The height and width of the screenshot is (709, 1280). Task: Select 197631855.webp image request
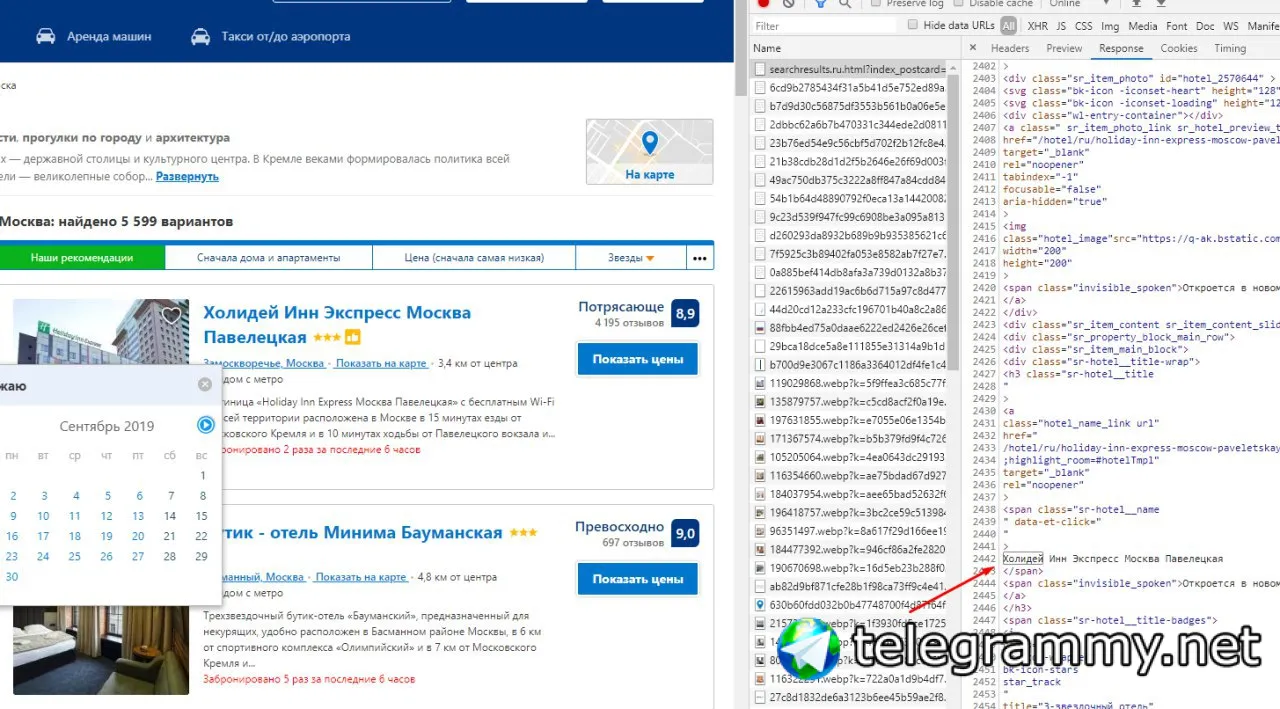pyautogui.click(x=849, y=420)
